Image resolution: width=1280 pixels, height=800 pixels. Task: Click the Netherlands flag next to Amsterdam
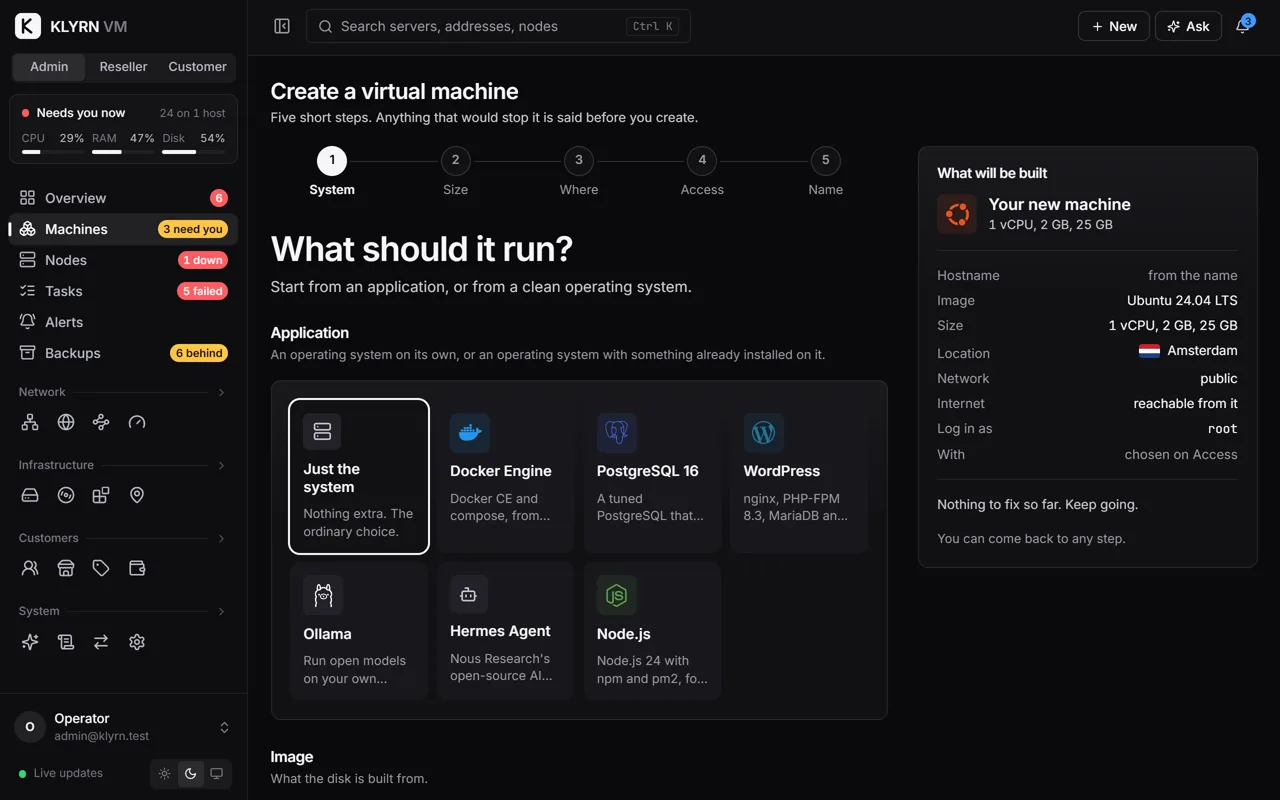(x=1149, y=351)
